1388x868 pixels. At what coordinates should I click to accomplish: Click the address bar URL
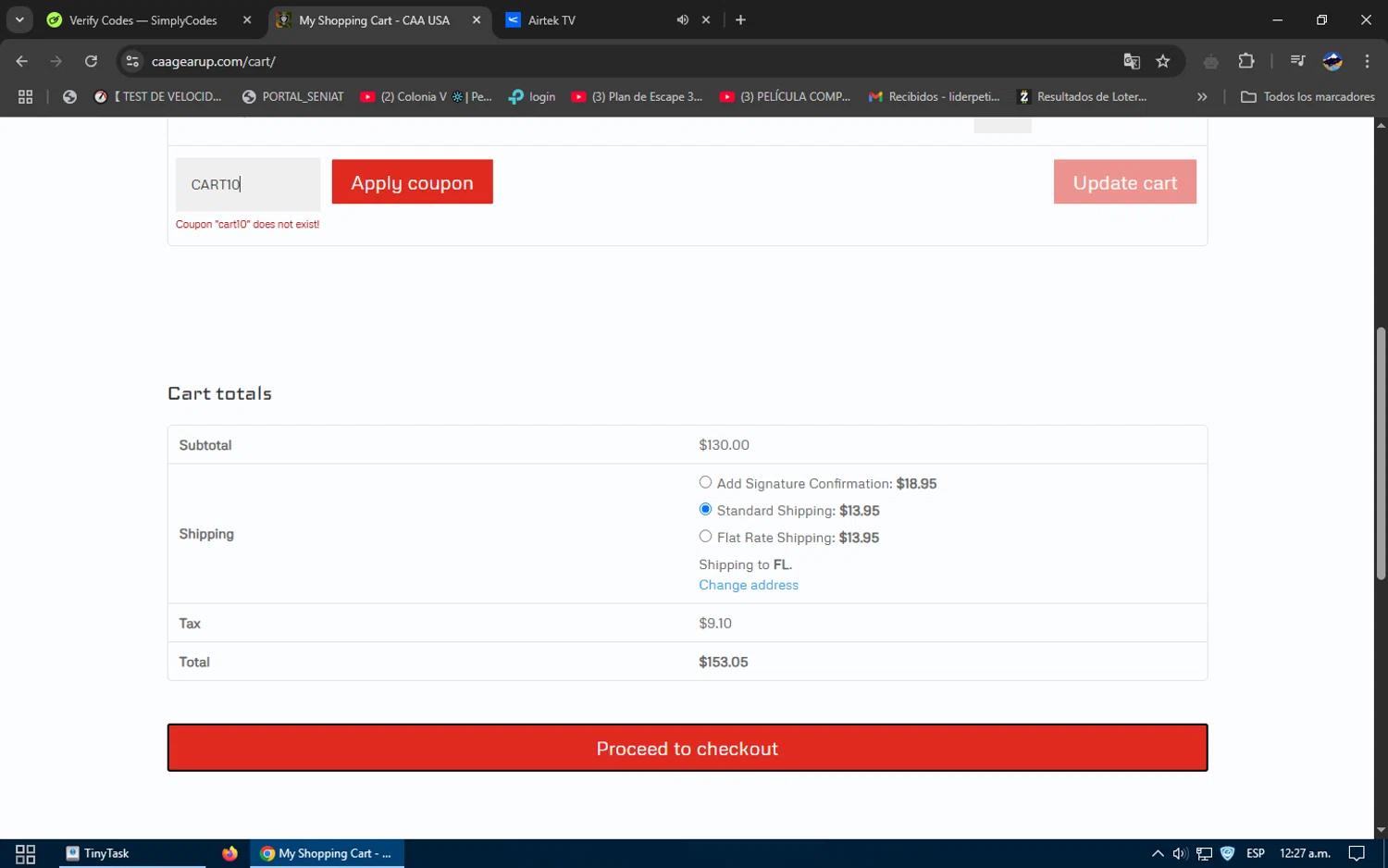(x=214, y=61)
